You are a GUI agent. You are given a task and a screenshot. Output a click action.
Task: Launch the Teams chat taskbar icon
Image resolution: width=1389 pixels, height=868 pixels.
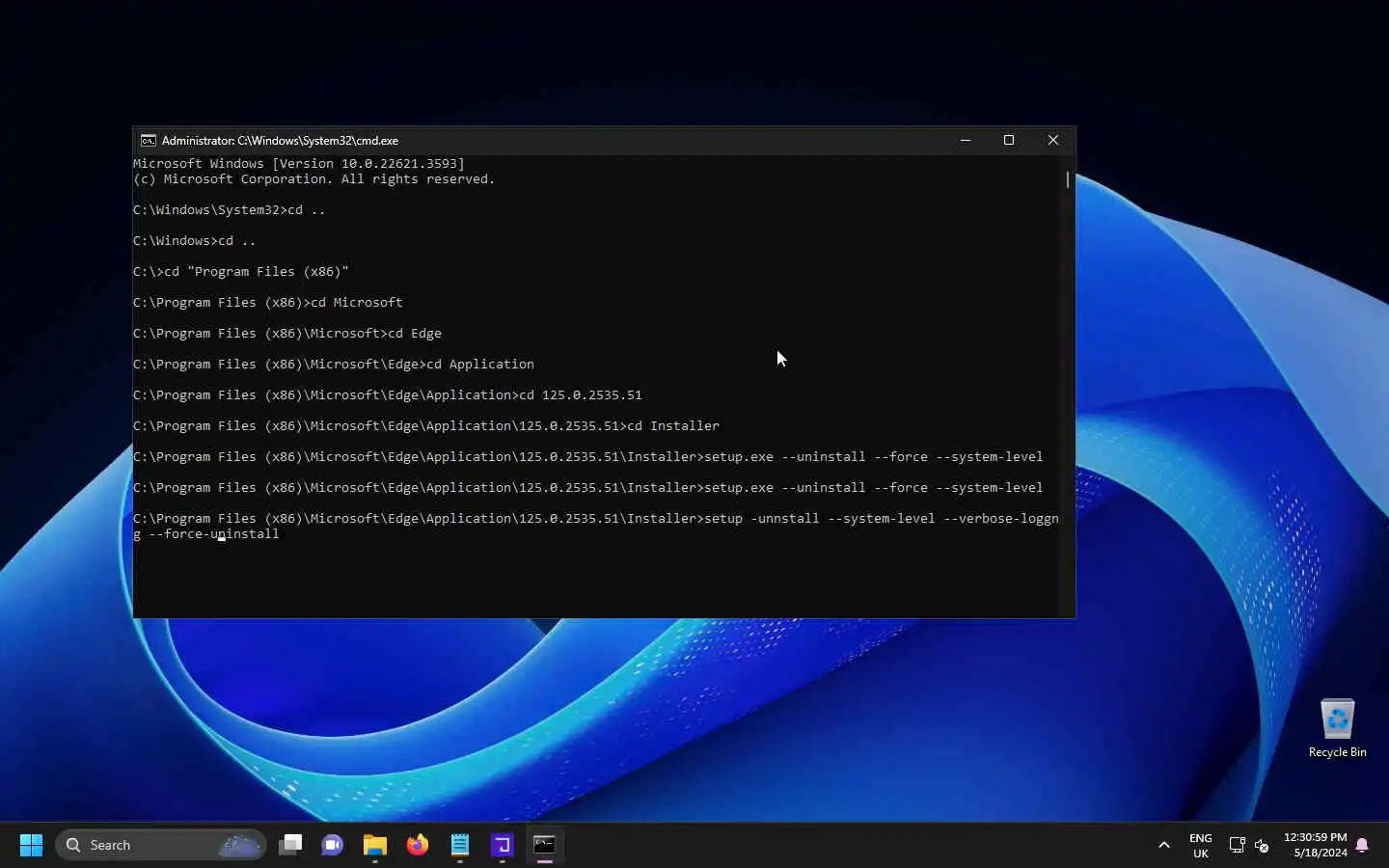(x=333, y=845)
